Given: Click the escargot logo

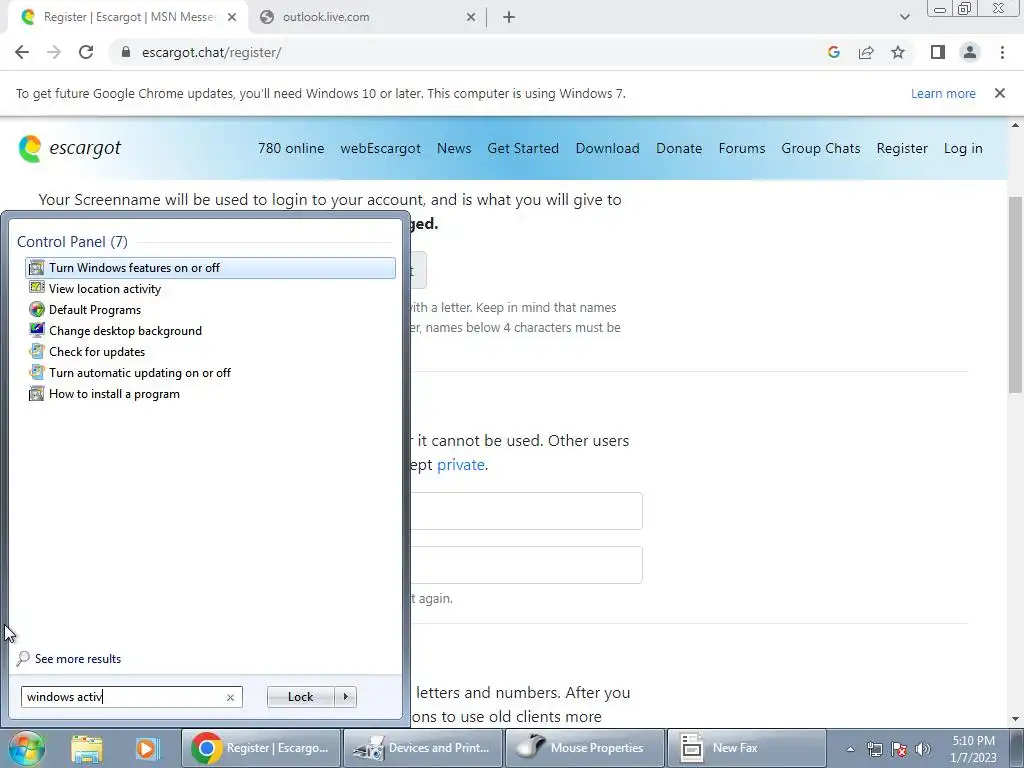Looking at the screenshot, I should click(70, 148).
